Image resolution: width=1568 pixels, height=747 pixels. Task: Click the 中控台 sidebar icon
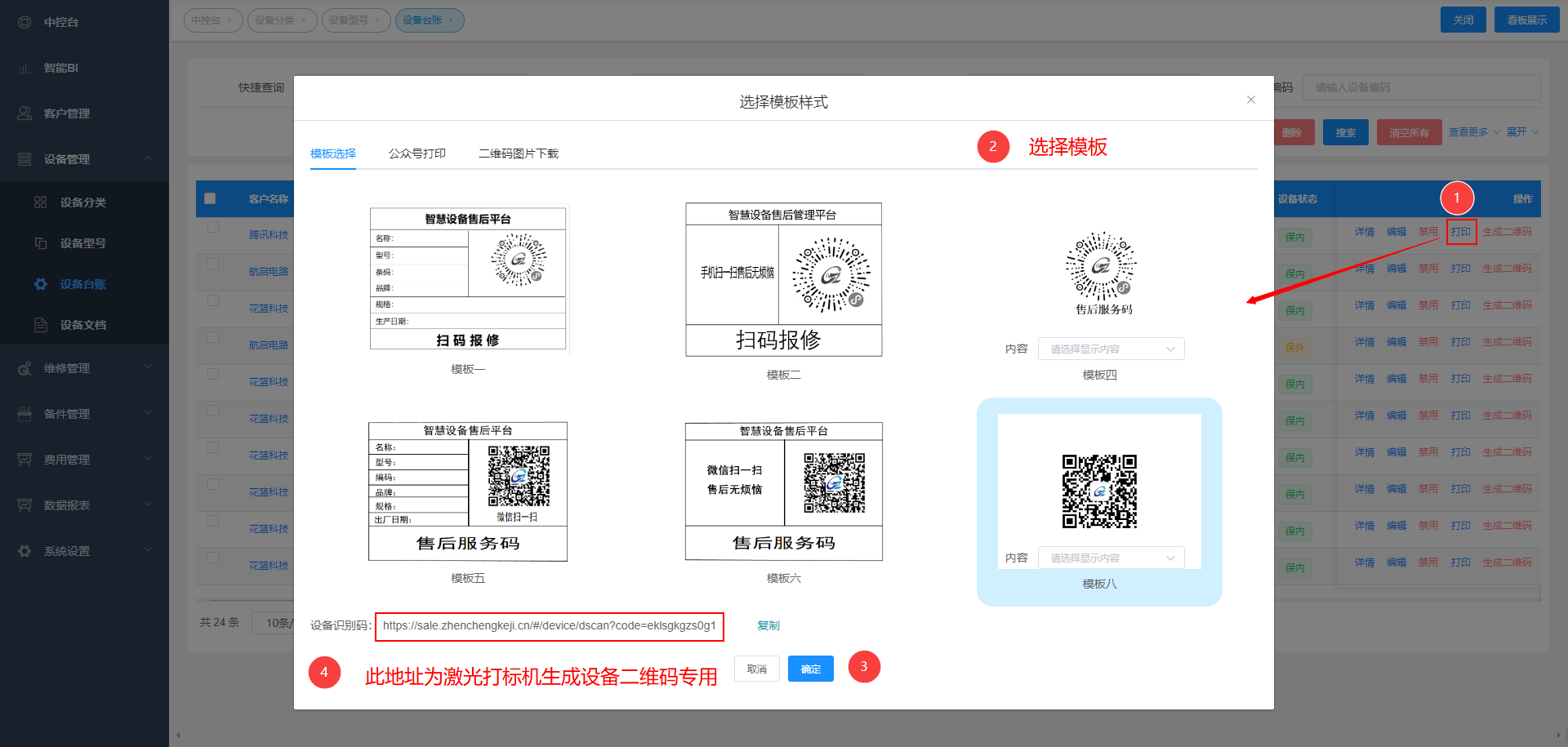24,22
